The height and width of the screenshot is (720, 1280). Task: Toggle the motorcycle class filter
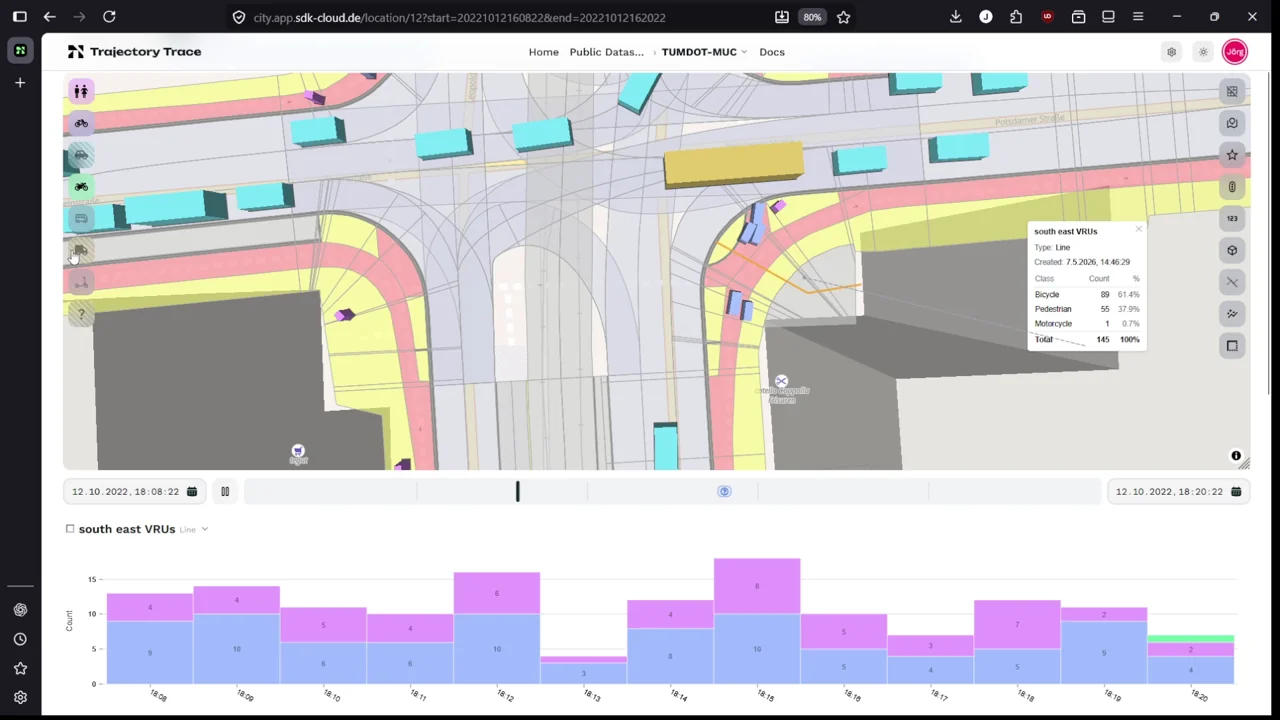click(81, 187)
